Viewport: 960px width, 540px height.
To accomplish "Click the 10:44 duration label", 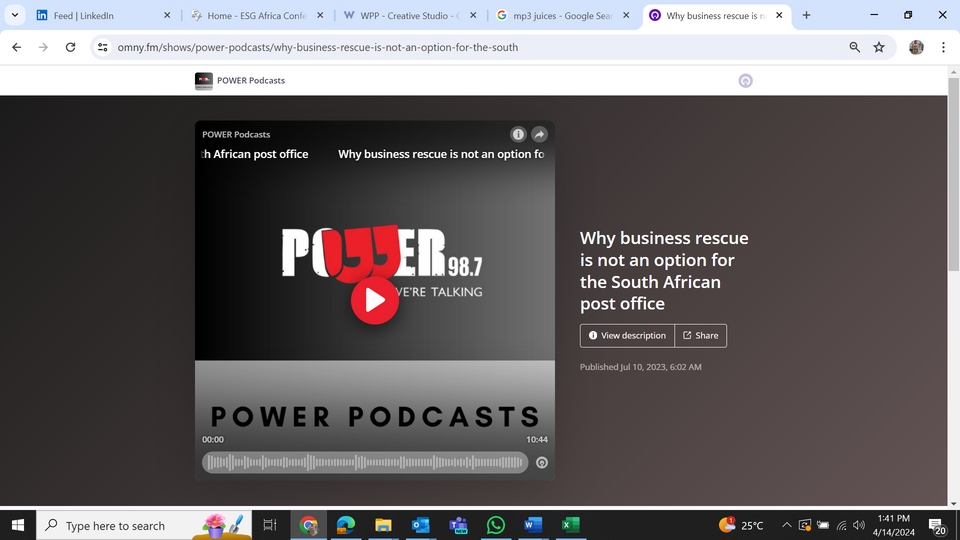I will pos(537,440).
